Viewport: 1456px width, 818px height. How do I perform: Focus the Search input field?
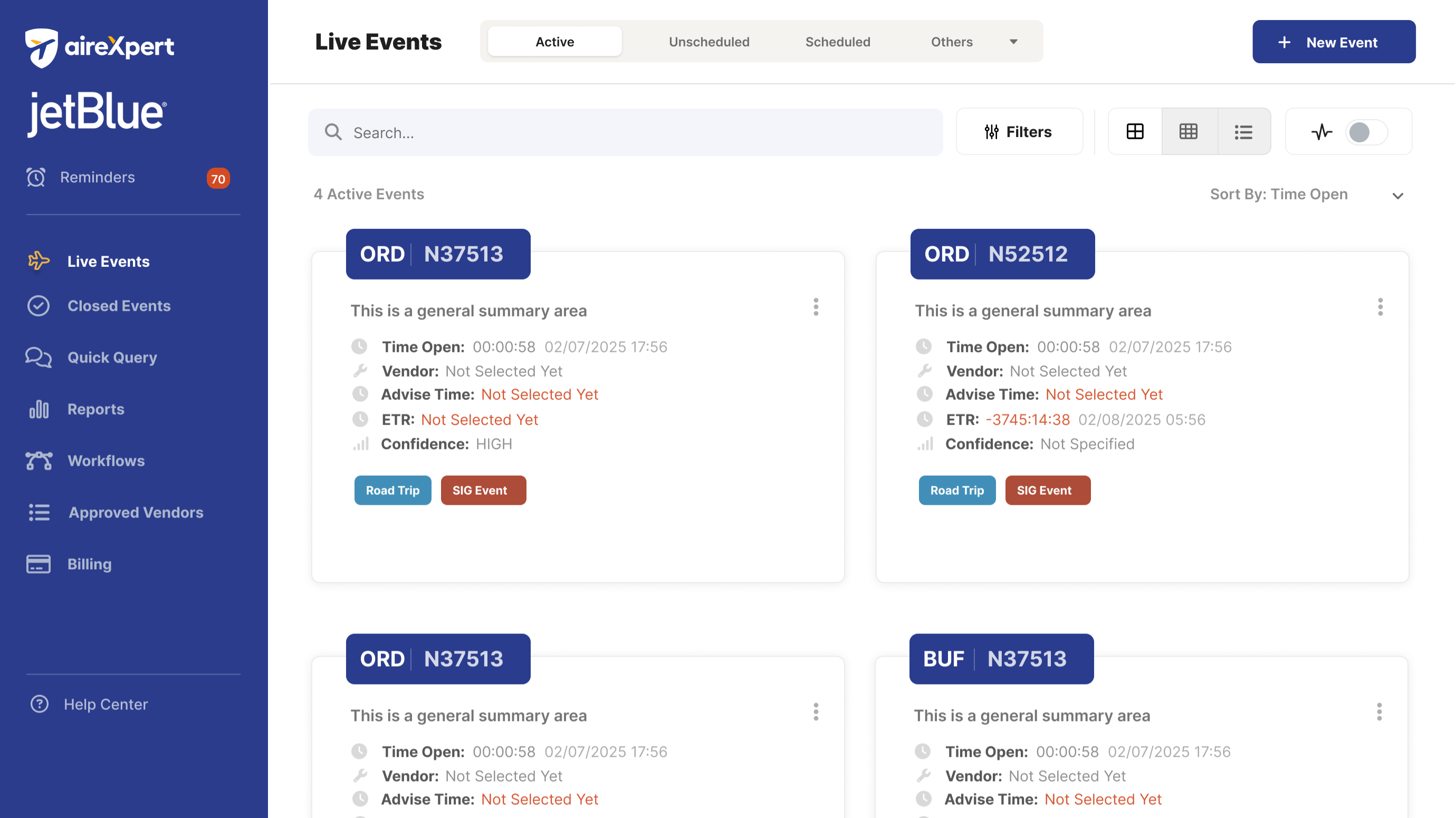tap(625, 132)
